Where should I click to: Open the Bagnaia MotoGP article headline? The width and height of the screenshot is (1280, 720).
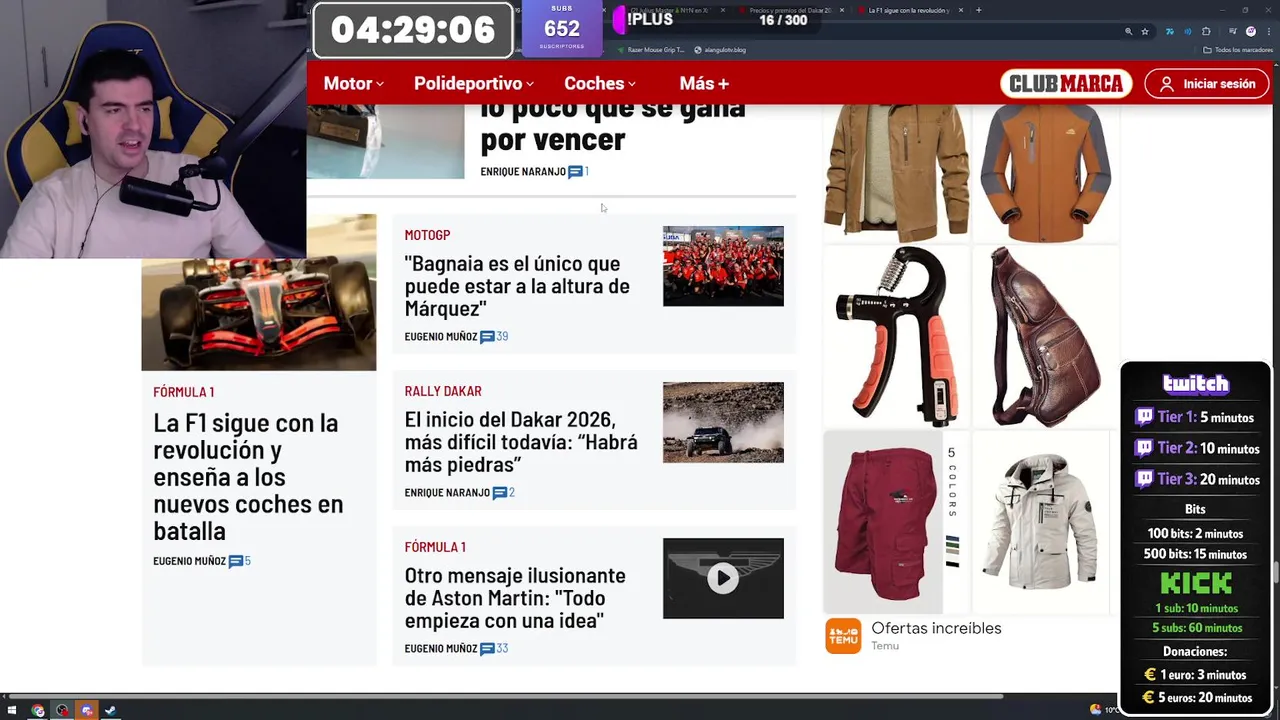click(x=517, y=286)
